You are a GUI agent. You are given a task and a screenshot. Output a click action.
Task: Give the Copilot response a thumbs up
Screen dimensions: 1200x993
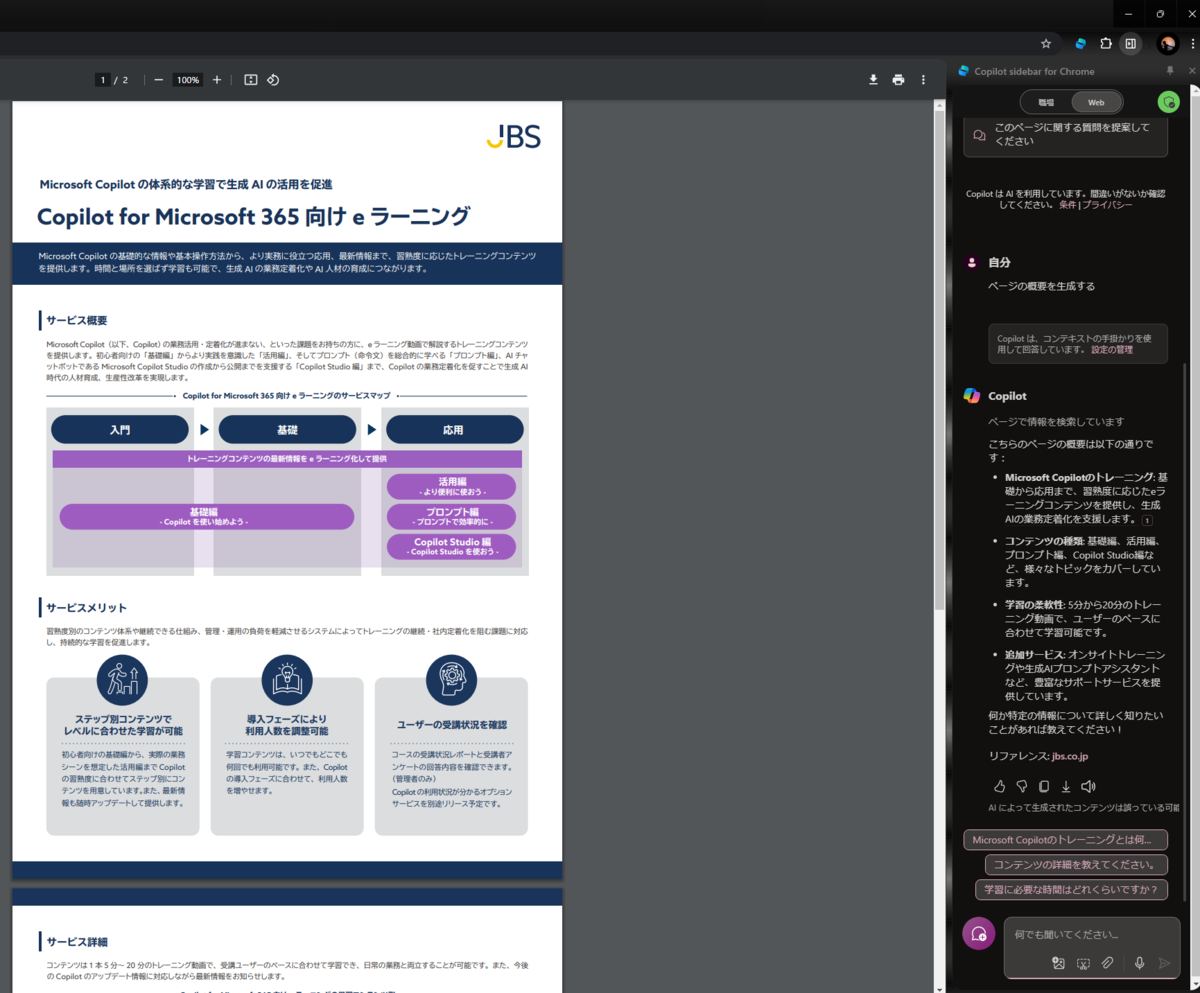[999, 786]
